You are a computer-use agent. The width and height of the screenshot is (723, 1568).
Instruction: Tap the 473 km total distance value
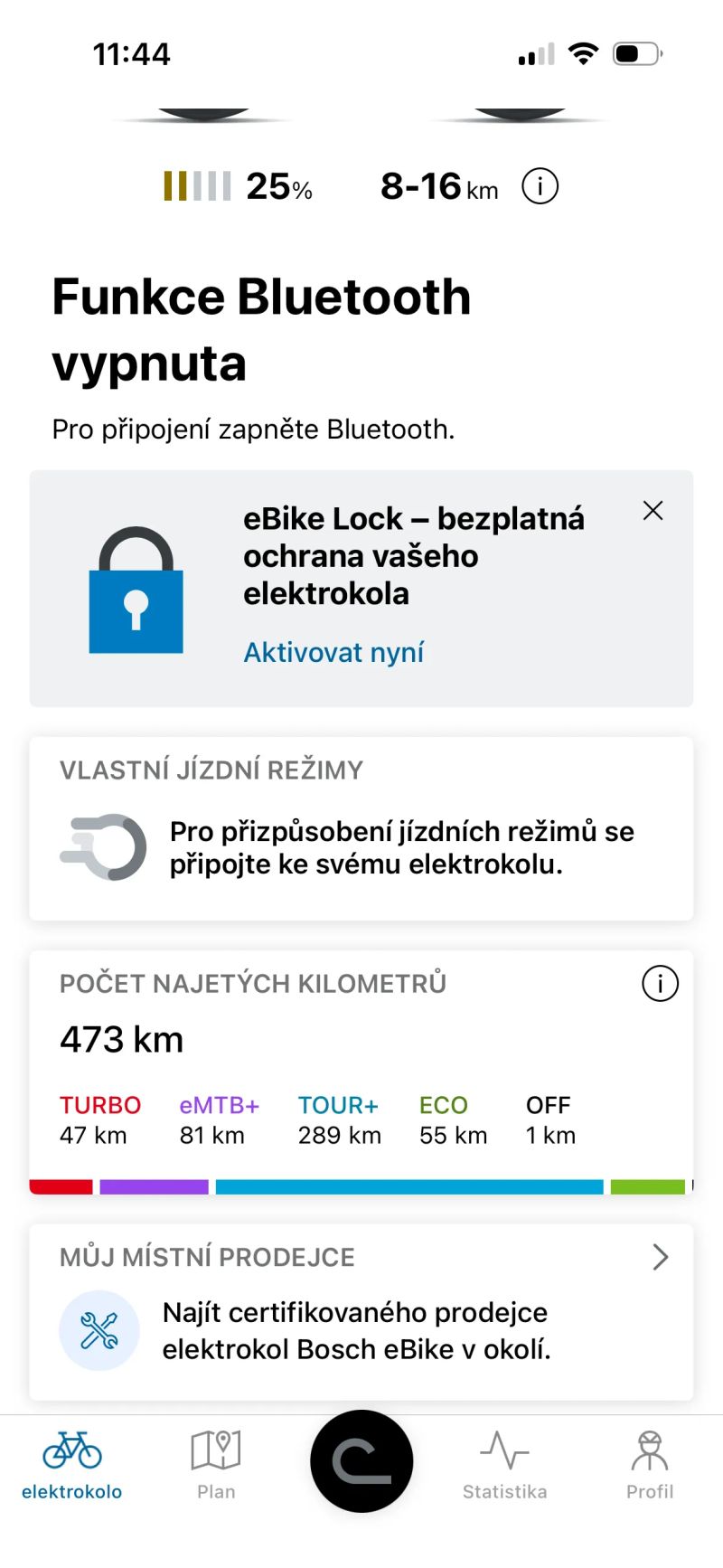(122, 1040)
